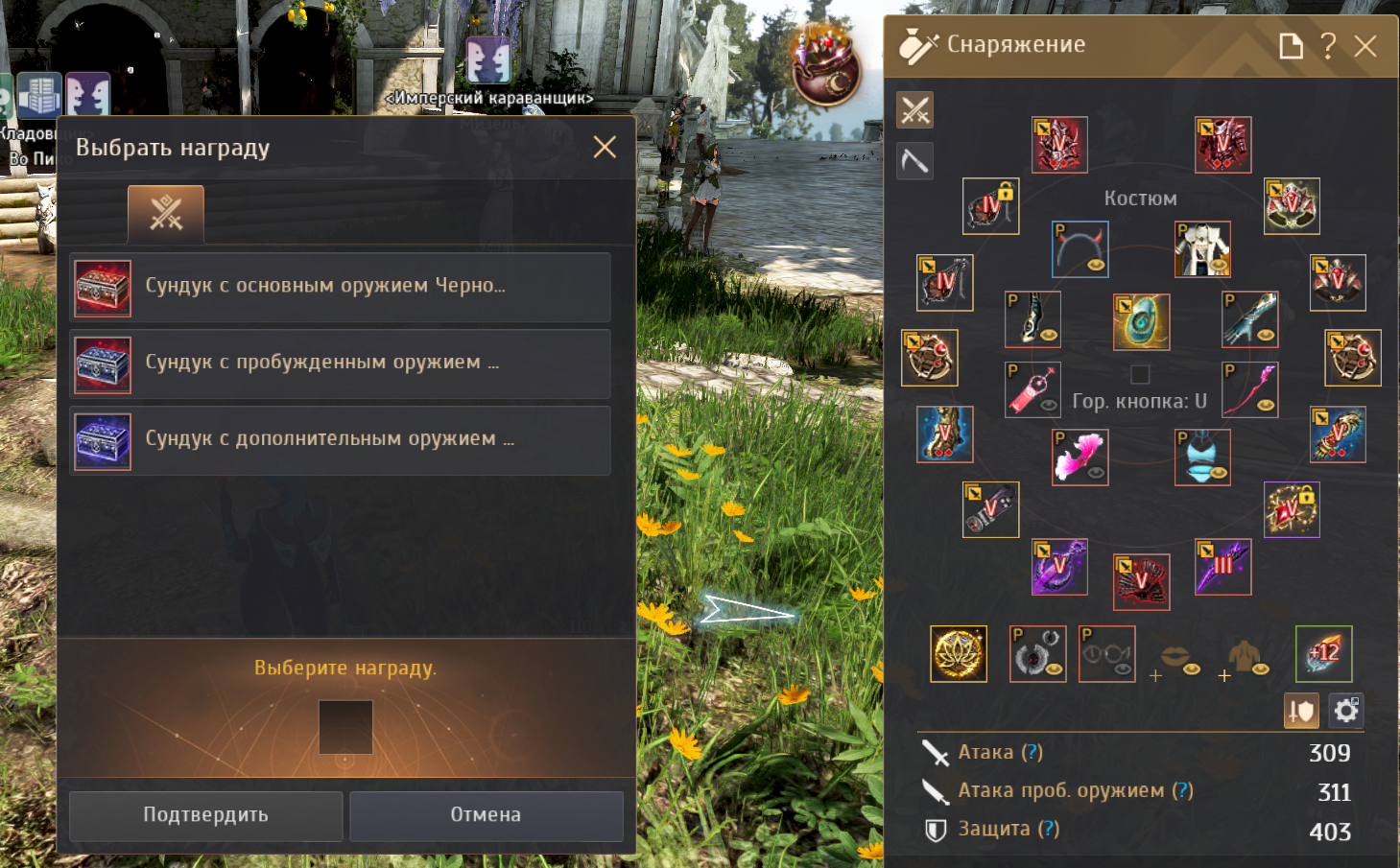This screenshot has height=868, width=1400.
Task: Click the document icon in Снаряжение header
Action: 1291,45
